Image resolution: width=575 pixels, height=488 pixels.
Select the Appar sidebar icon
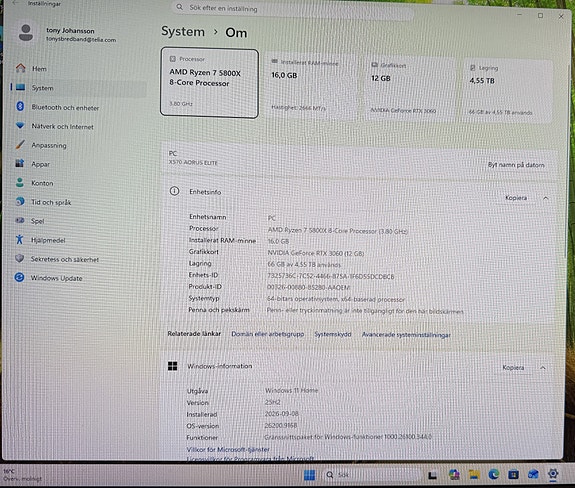click(x=20, y=164)
